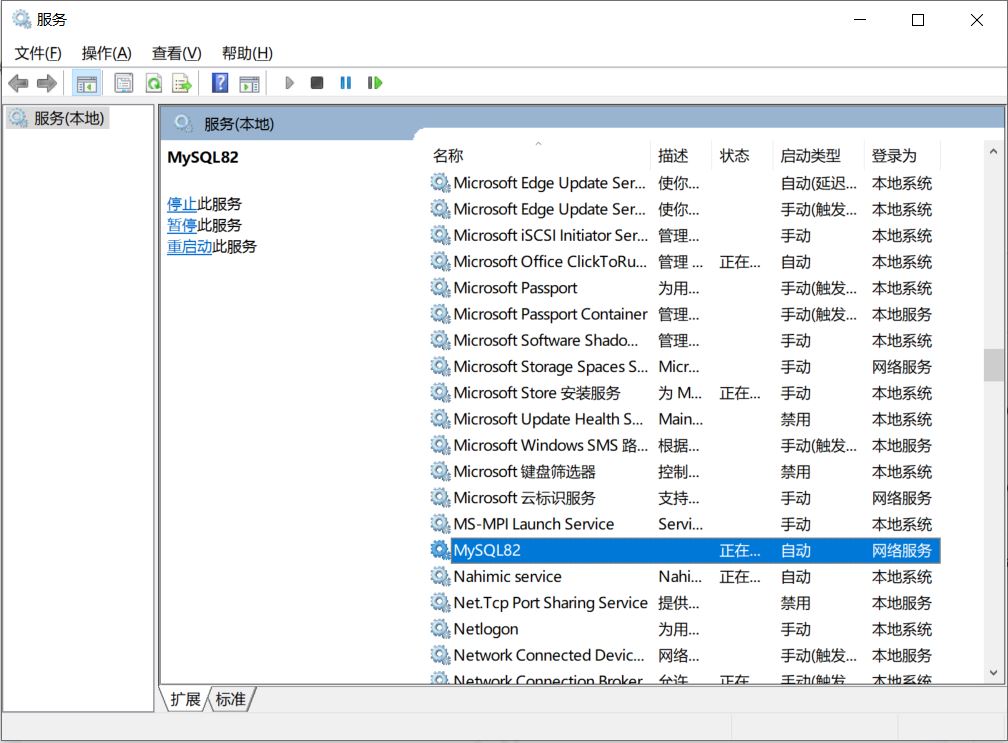Screen dimensions: 1008x743
Task: Select Microsoft Windows SMS 路... service
Action: pyautogui.click(x=685, y=445)
